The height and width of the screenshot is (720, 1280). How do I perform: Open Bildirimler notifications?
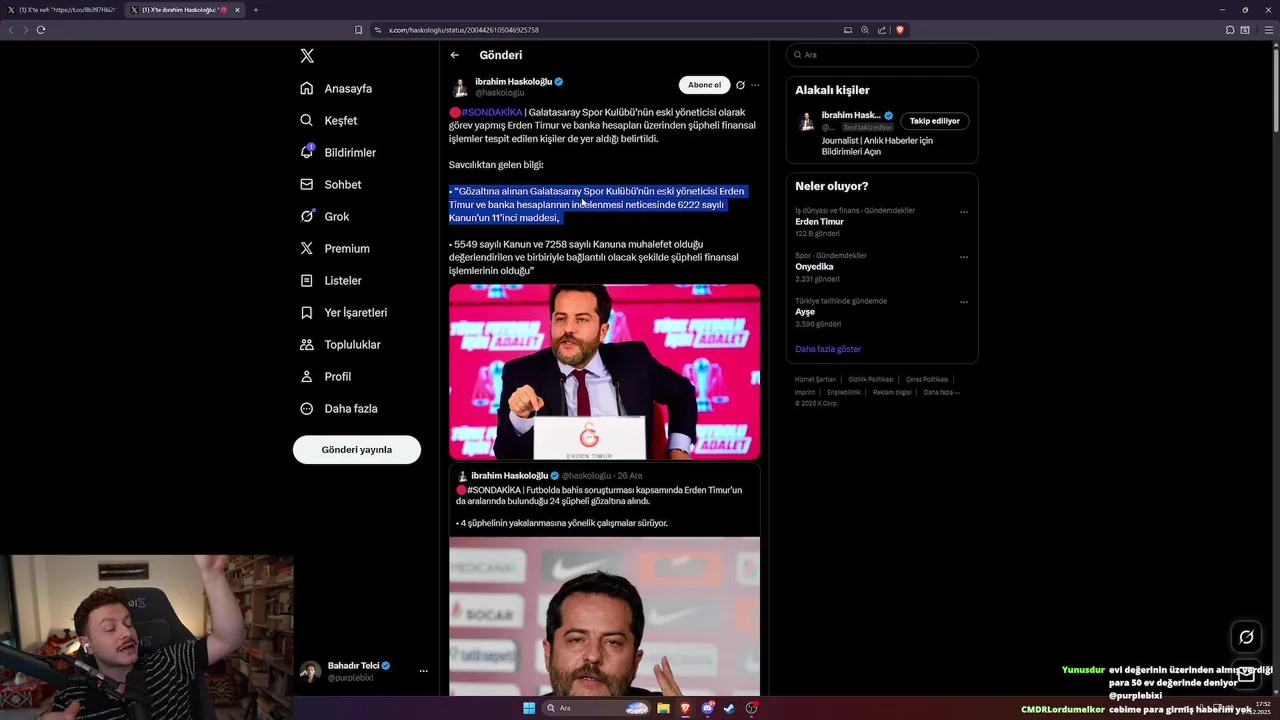tap(338, 153)
